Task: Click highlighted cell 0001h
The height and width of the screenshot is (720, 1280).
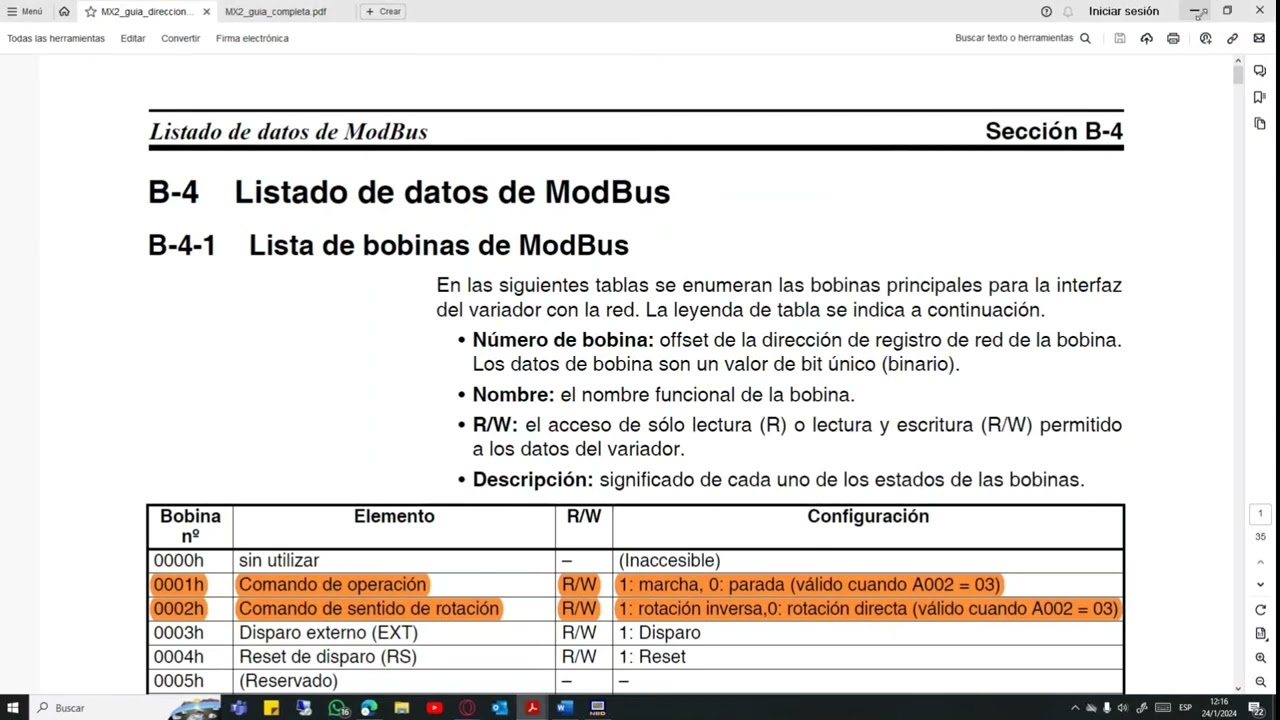Action: click(x=178, y=585)
